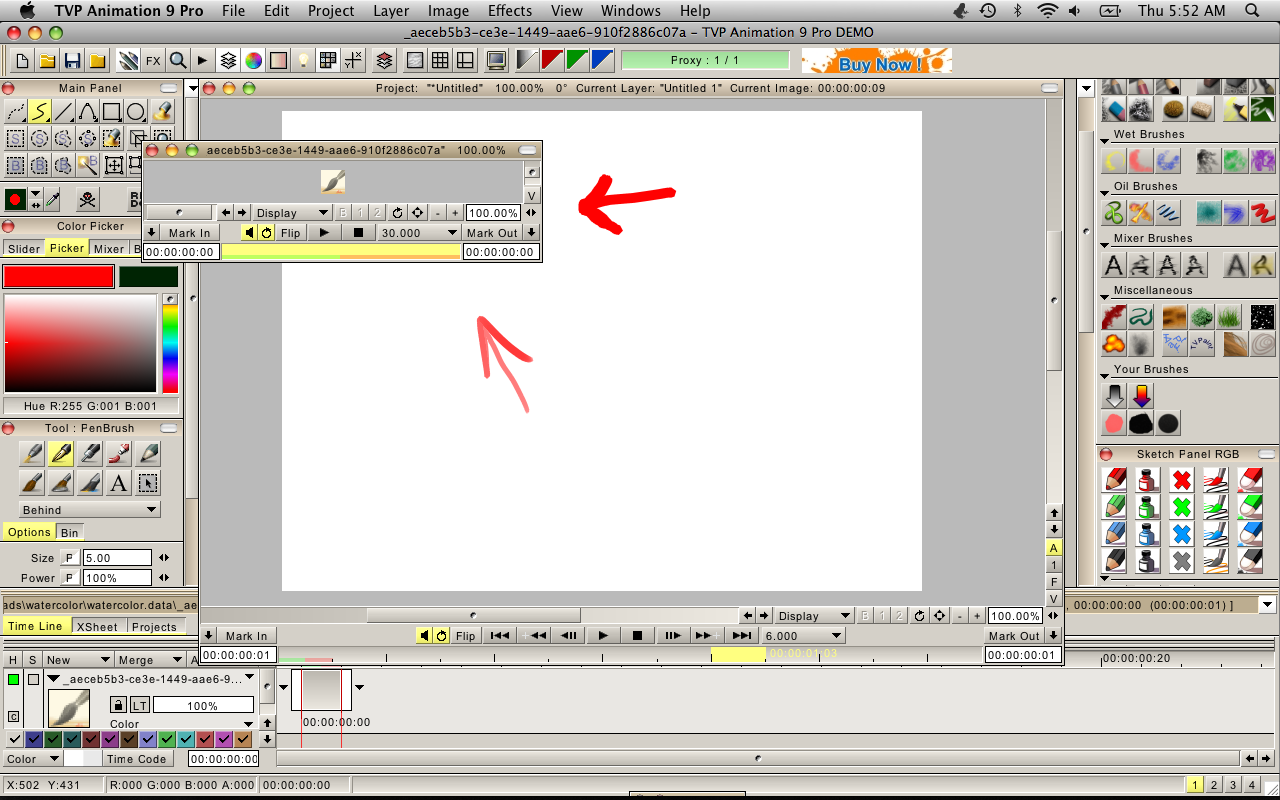The image size is (1280, 800).
Task: Click the Play button in the main playback bar
Action: click(602, 636)
